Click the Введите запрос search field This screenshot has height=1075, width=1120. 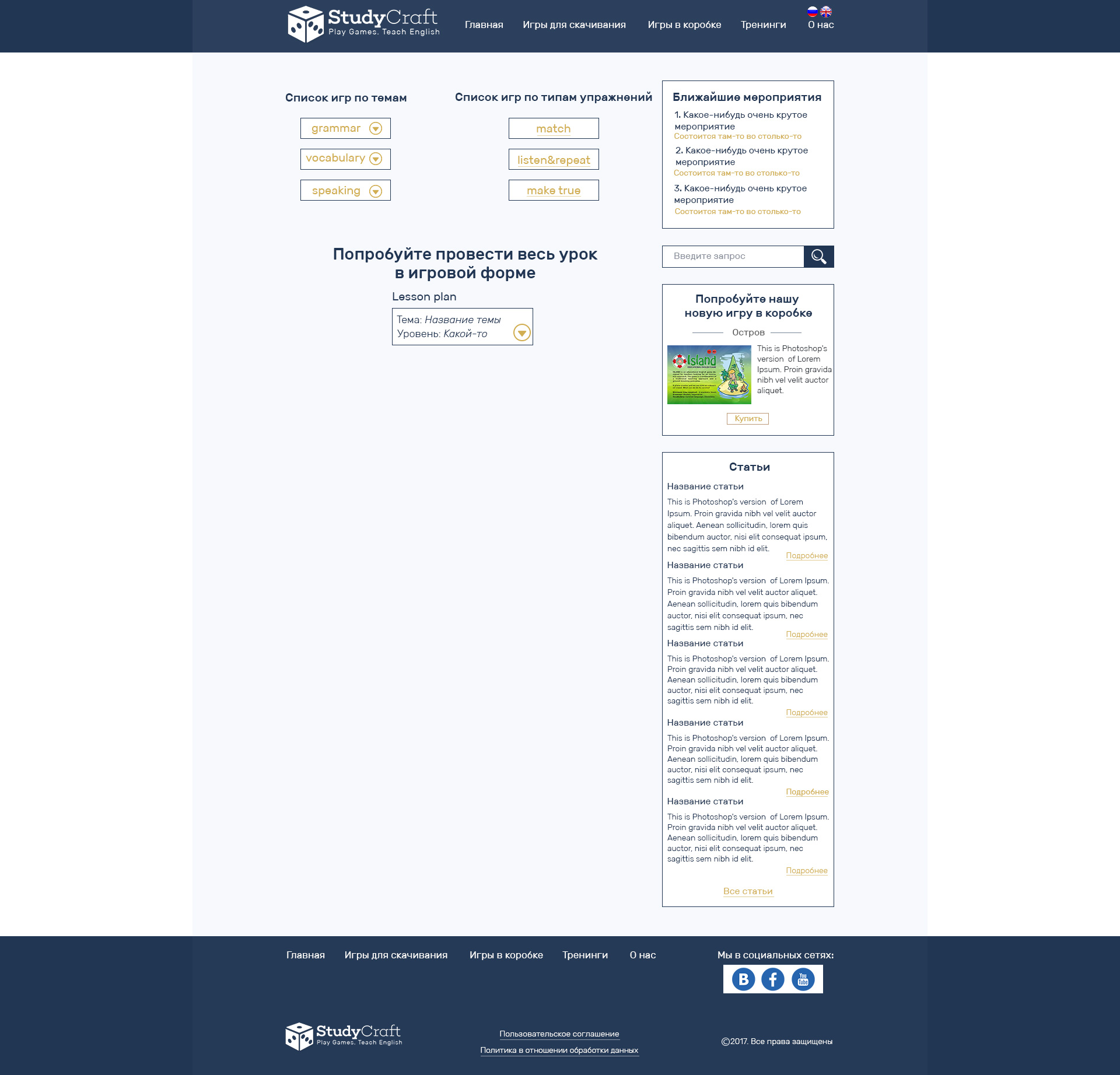point(733,257)
